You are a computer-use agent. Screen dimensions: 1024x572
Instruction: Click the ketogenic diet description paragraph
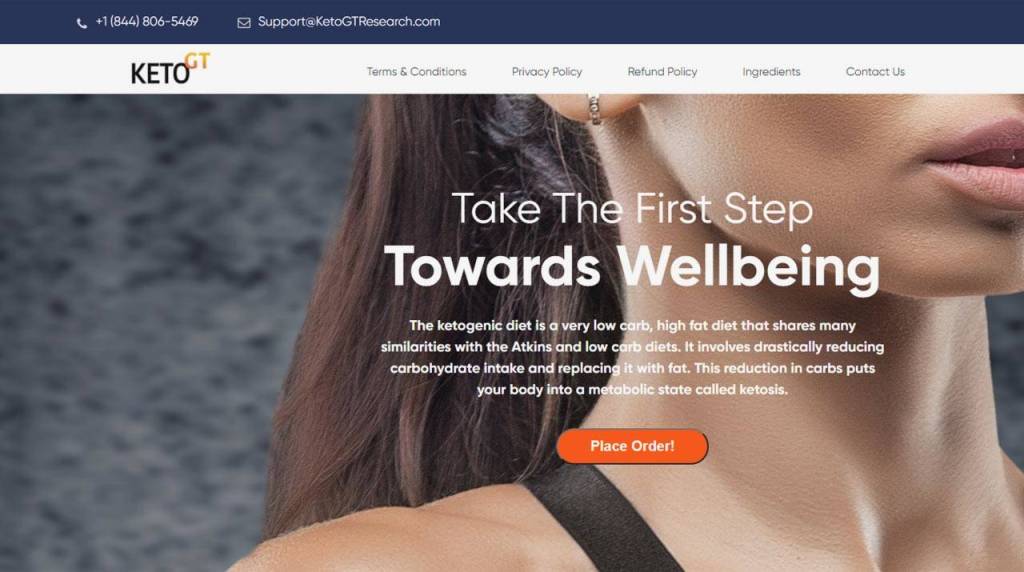(632, 357)
